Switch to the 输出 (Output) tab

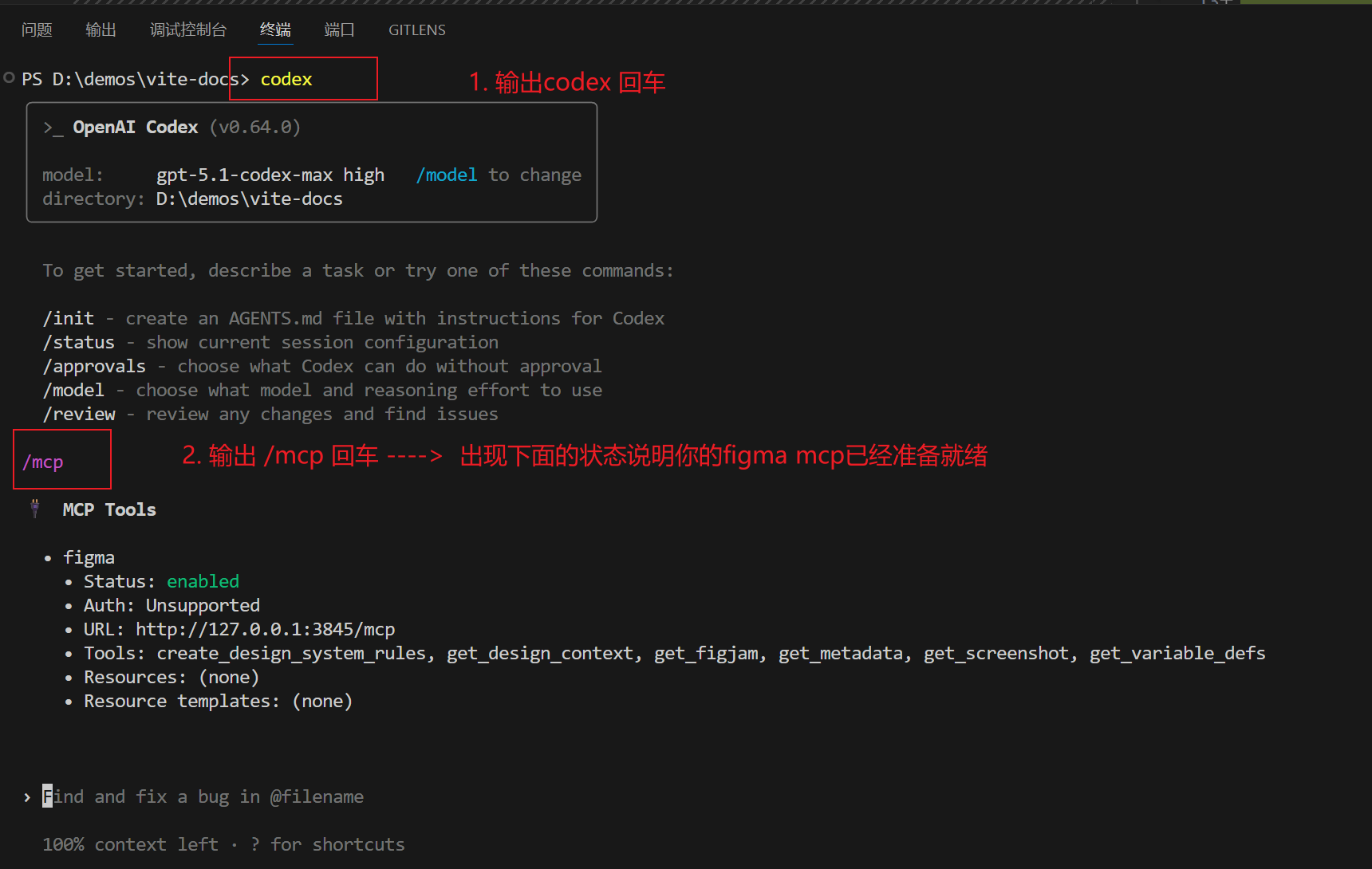[x=101, y=30]
